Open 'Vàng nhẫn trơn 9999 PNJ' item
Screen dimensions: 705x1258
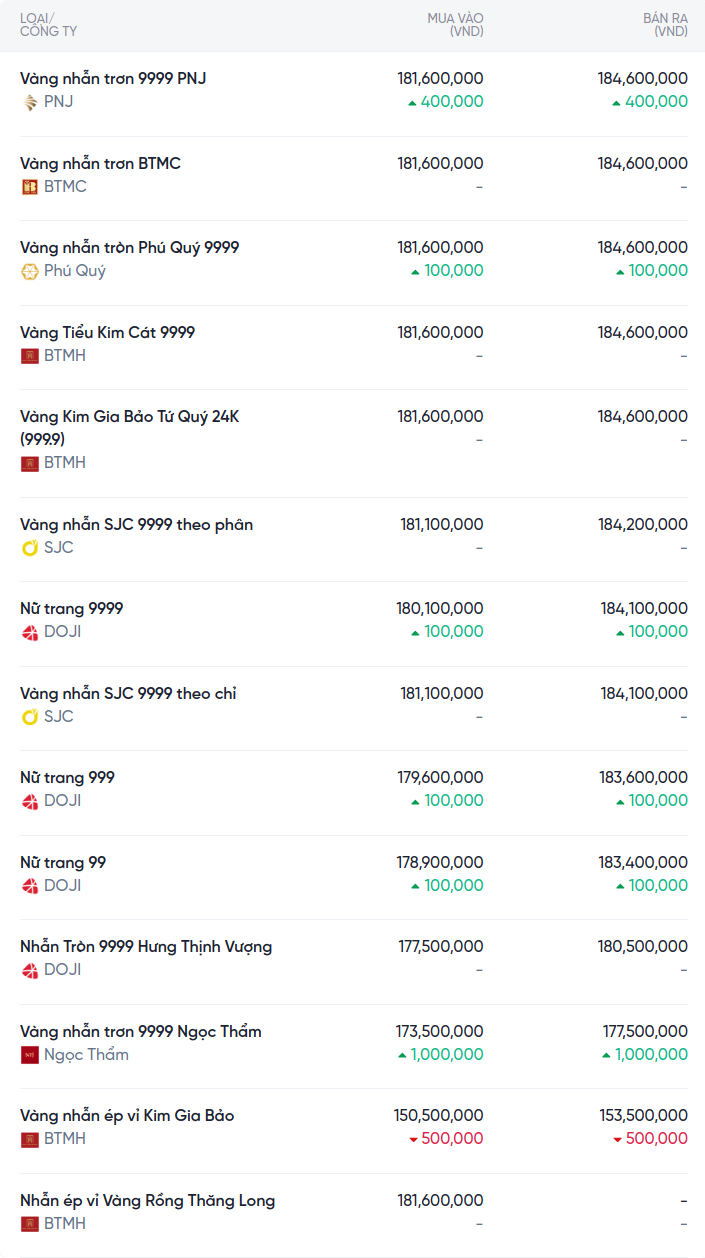(113, 79)
